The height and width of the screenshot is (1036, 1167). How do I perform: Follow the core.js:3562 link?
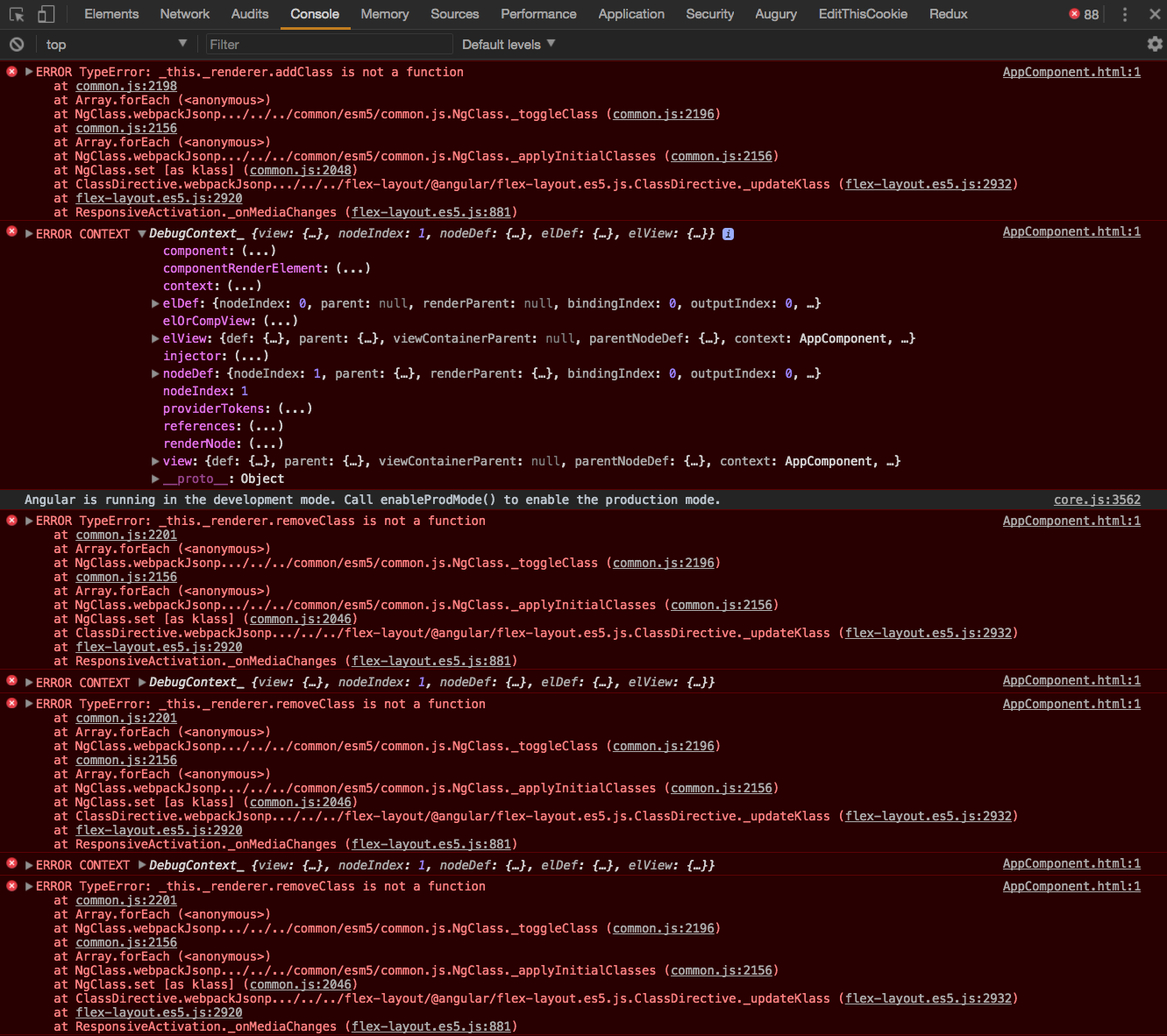pos(1097,499)
